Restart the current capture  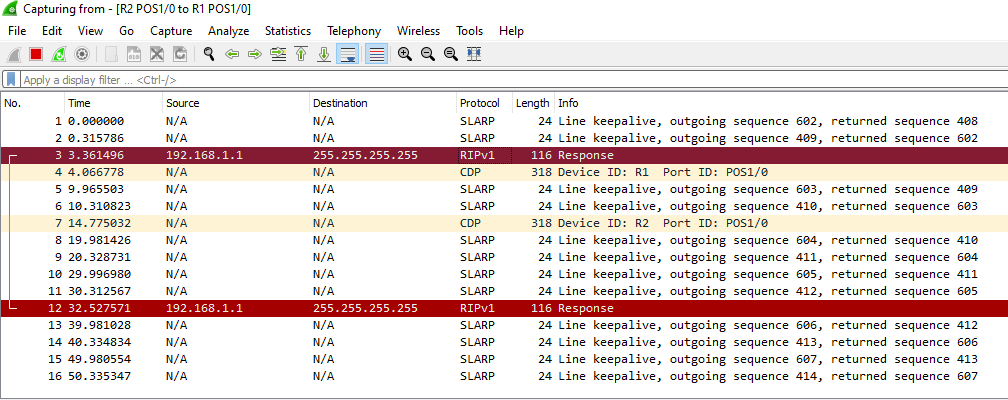point(58,55)
